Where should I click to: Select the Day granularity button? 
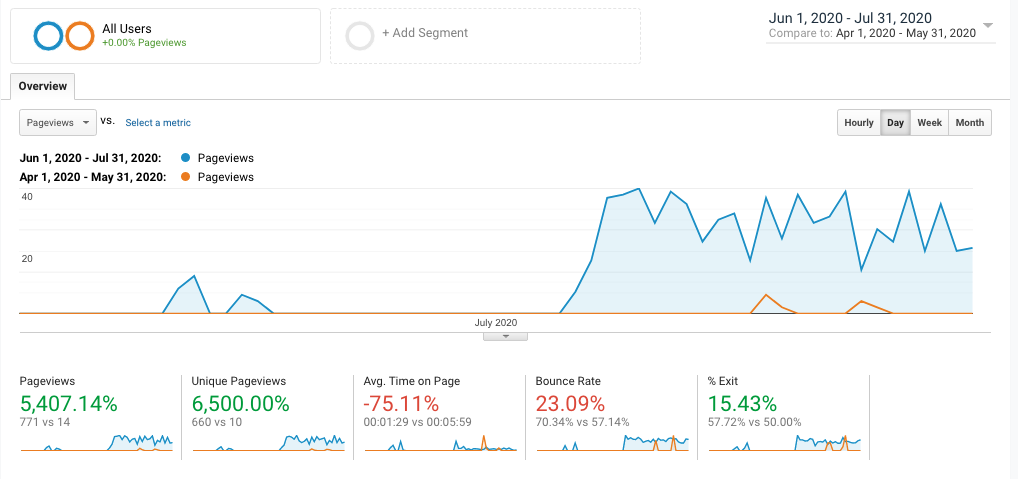tap(895, 123)
